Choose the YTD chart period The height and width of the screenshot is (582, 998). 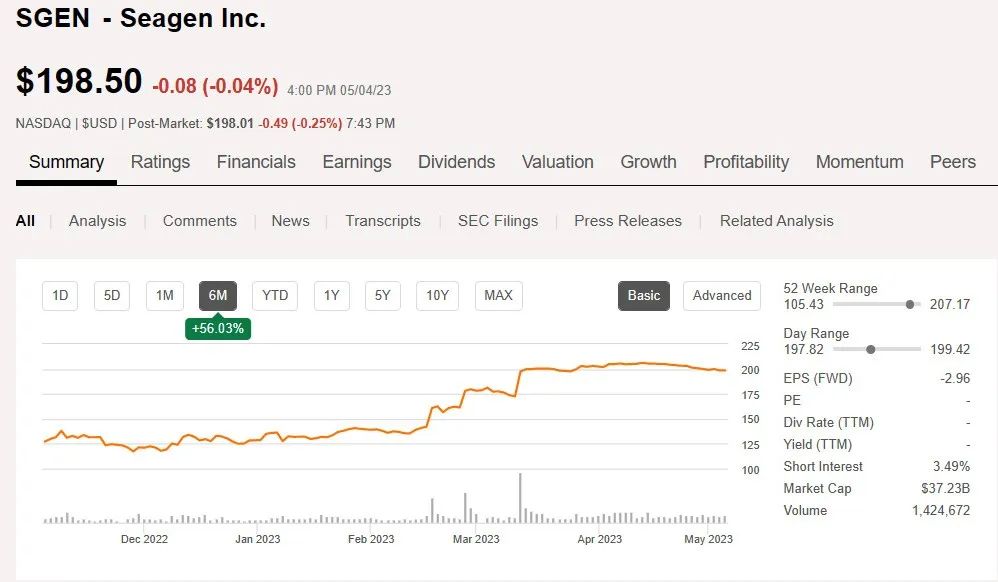coord(275,295)
